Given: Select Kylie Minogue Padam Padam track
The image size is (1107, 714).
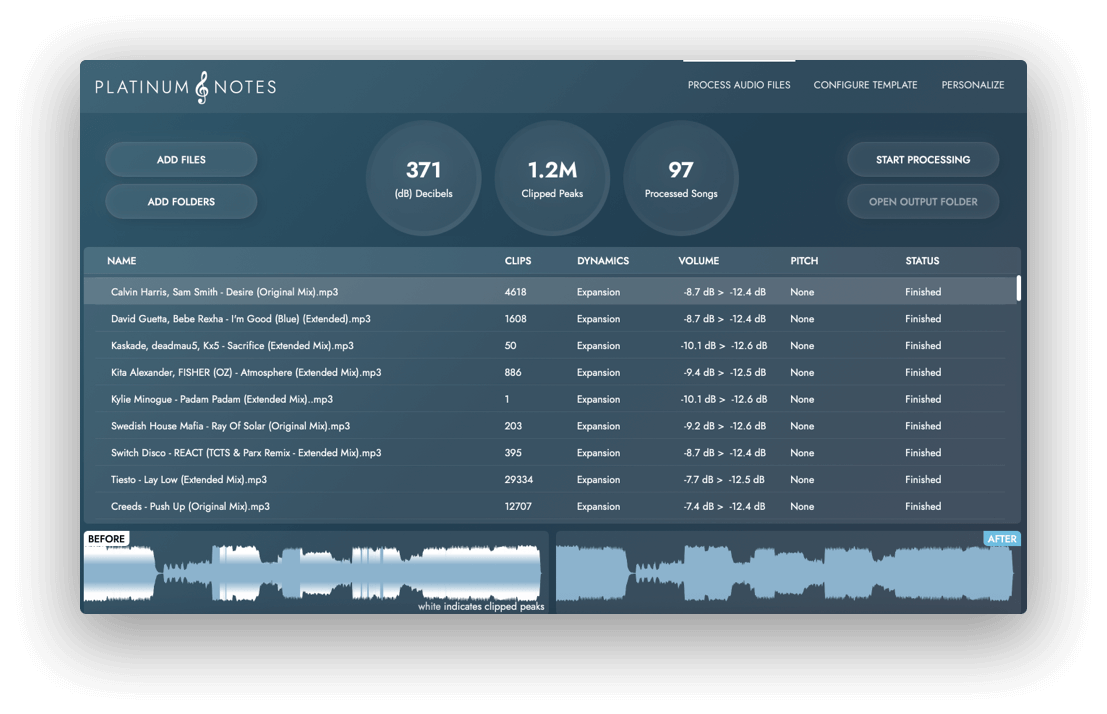Looking at the screenshot, I should click(x=550, y=399).
